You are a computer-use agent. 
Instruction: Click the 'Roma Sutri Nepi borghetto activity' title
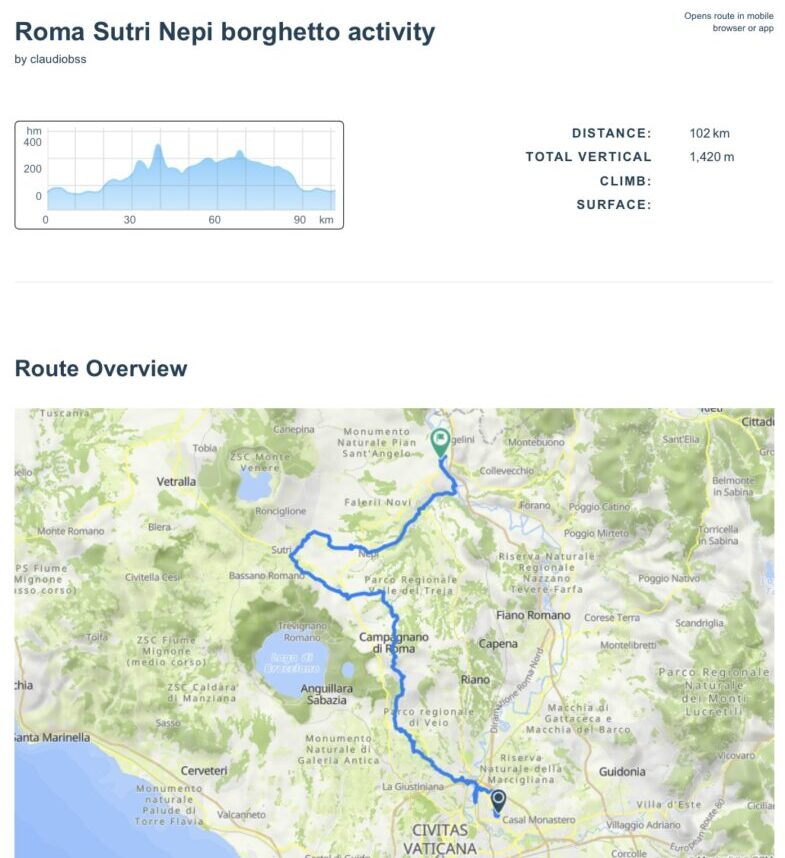(225, 32)
